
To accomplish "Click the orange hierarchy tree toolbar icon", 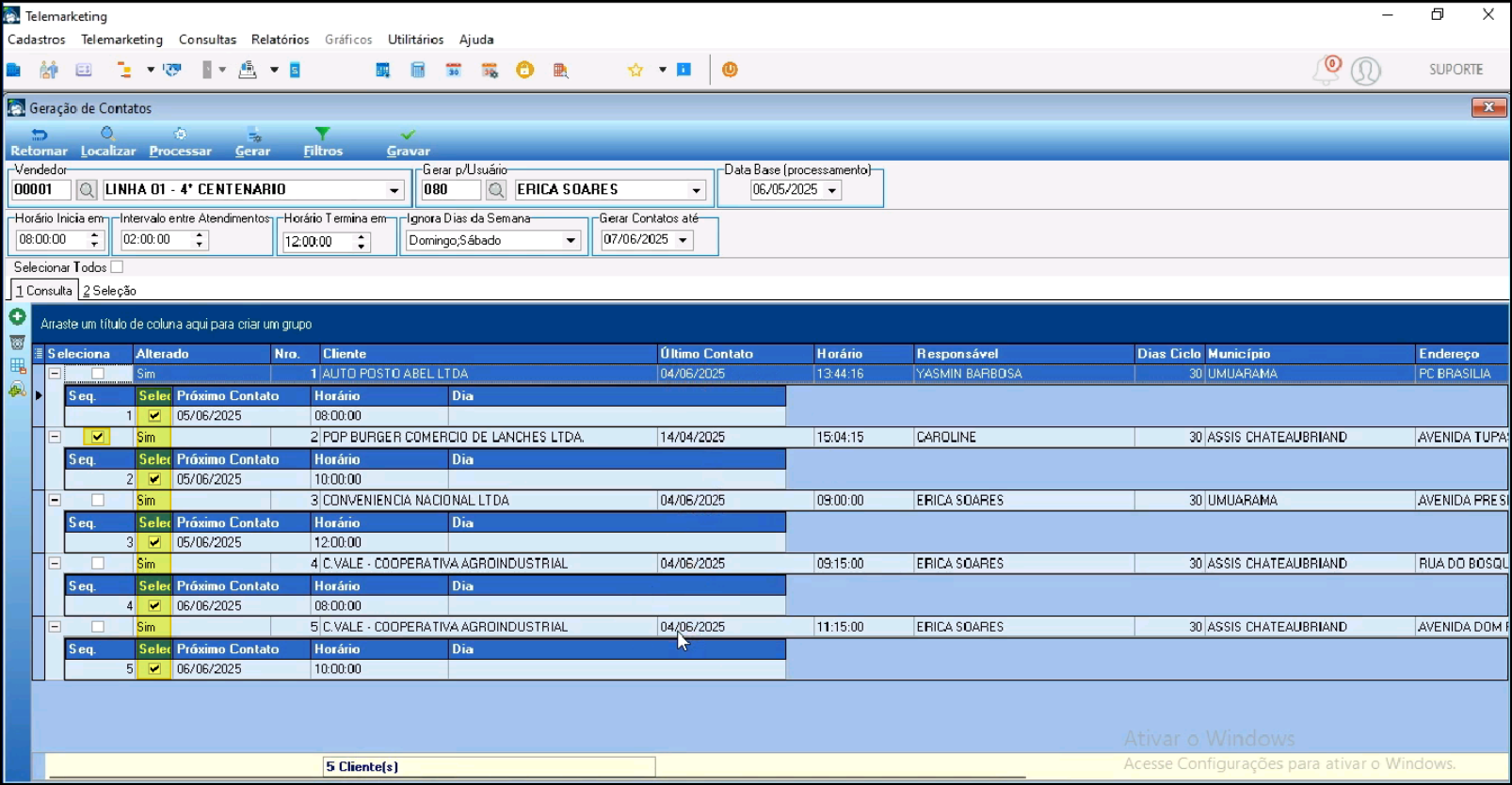I will click(124, 70).
